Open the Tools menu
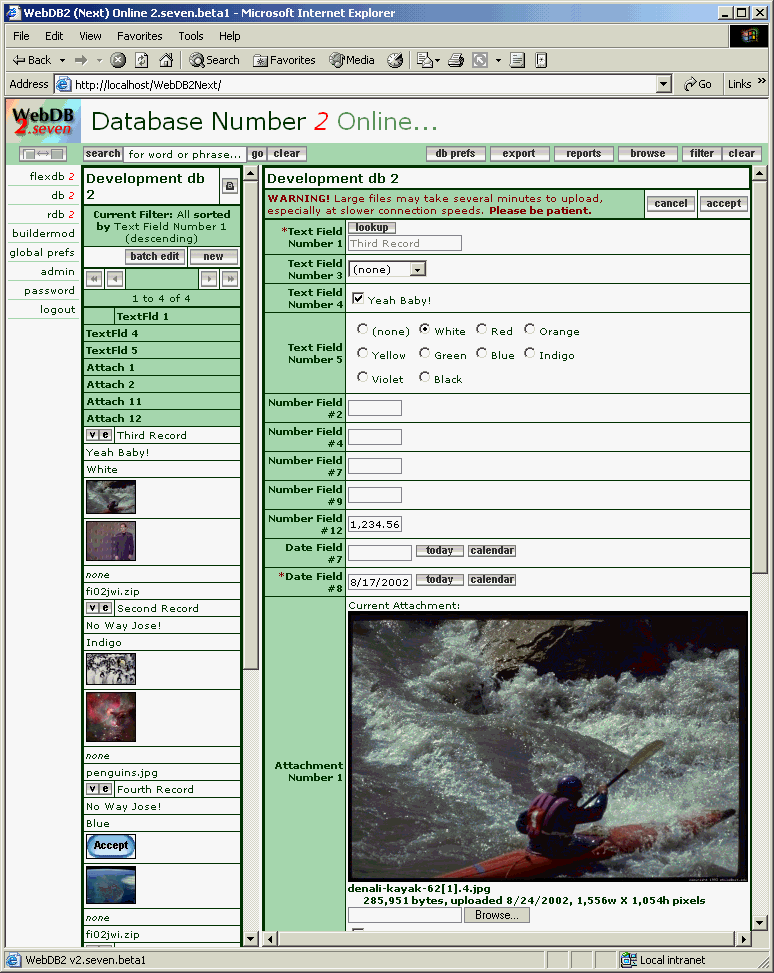Image resolution: width=774 pixels, height=973 pixels. 191,36
